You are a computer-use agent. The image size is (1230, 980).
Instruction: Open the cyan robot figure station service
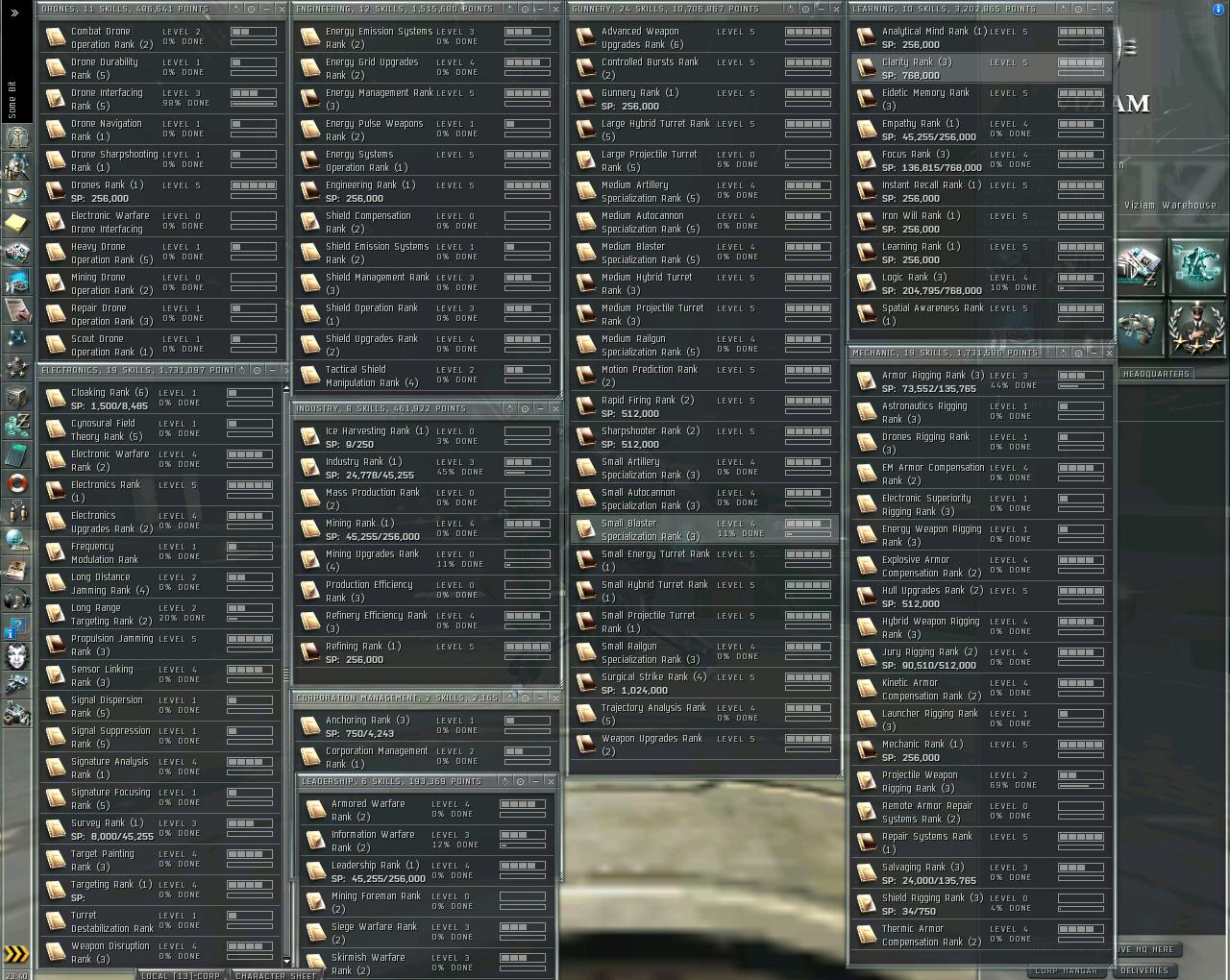coord(1197,267)
